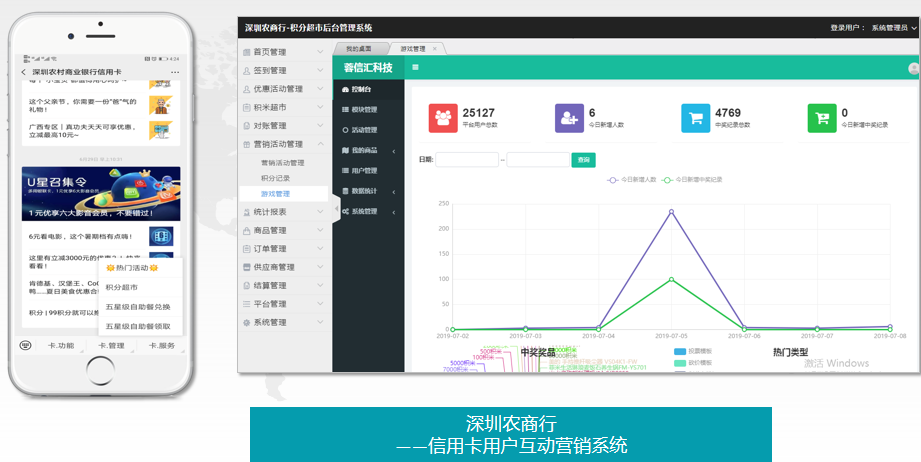The height and width of the screenshot is (462, 921).
Task: Collapse 营销活动管理 menu section
Action: 284,144
